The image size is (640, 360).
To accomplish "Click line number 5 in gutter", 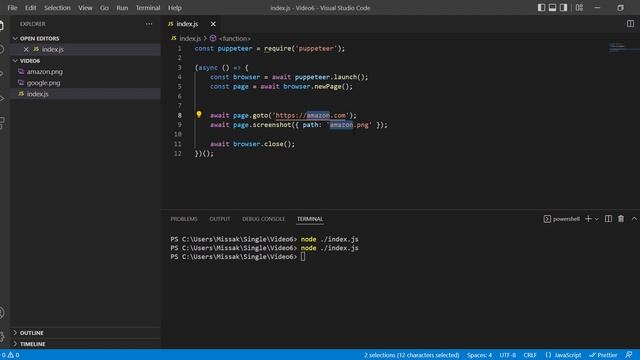I will [179, 87].
